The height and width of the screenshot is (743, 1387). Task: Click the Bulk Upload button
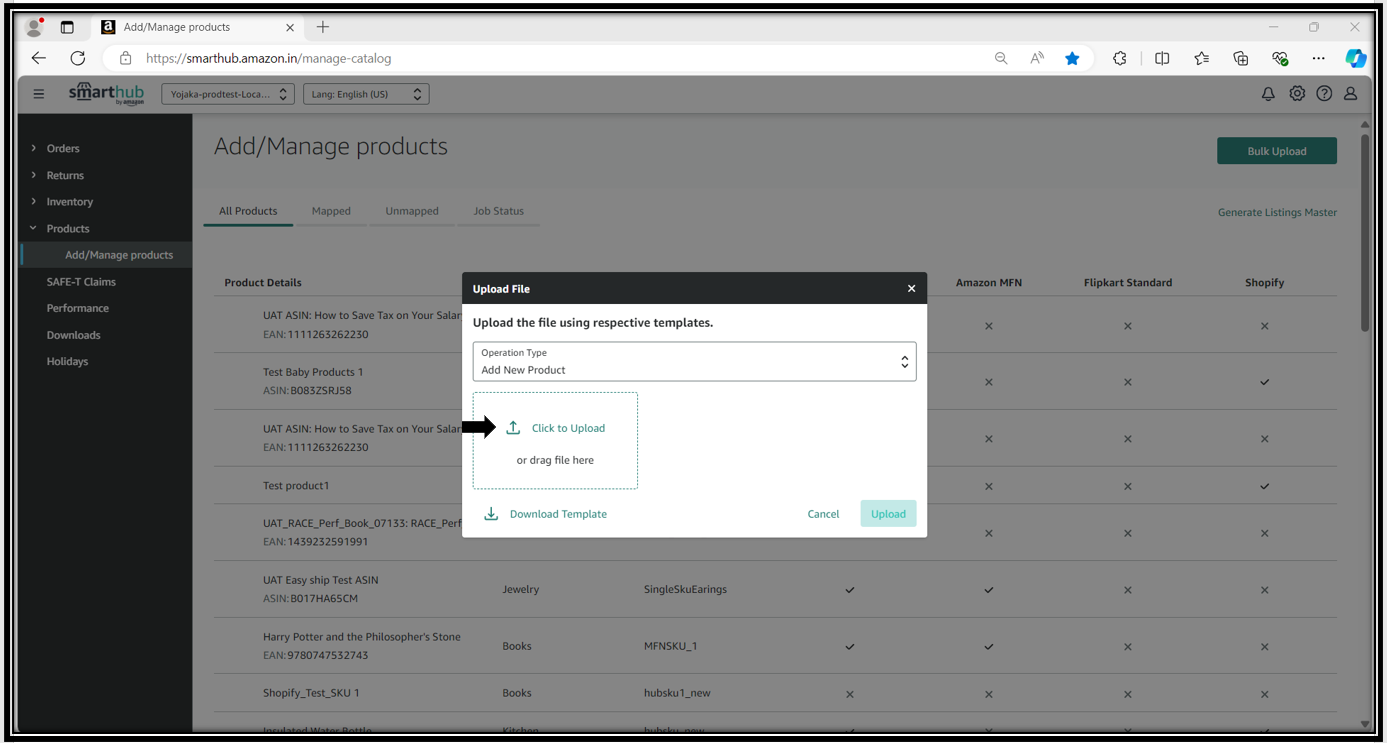pyautogui.click(x=1277, y=151)
